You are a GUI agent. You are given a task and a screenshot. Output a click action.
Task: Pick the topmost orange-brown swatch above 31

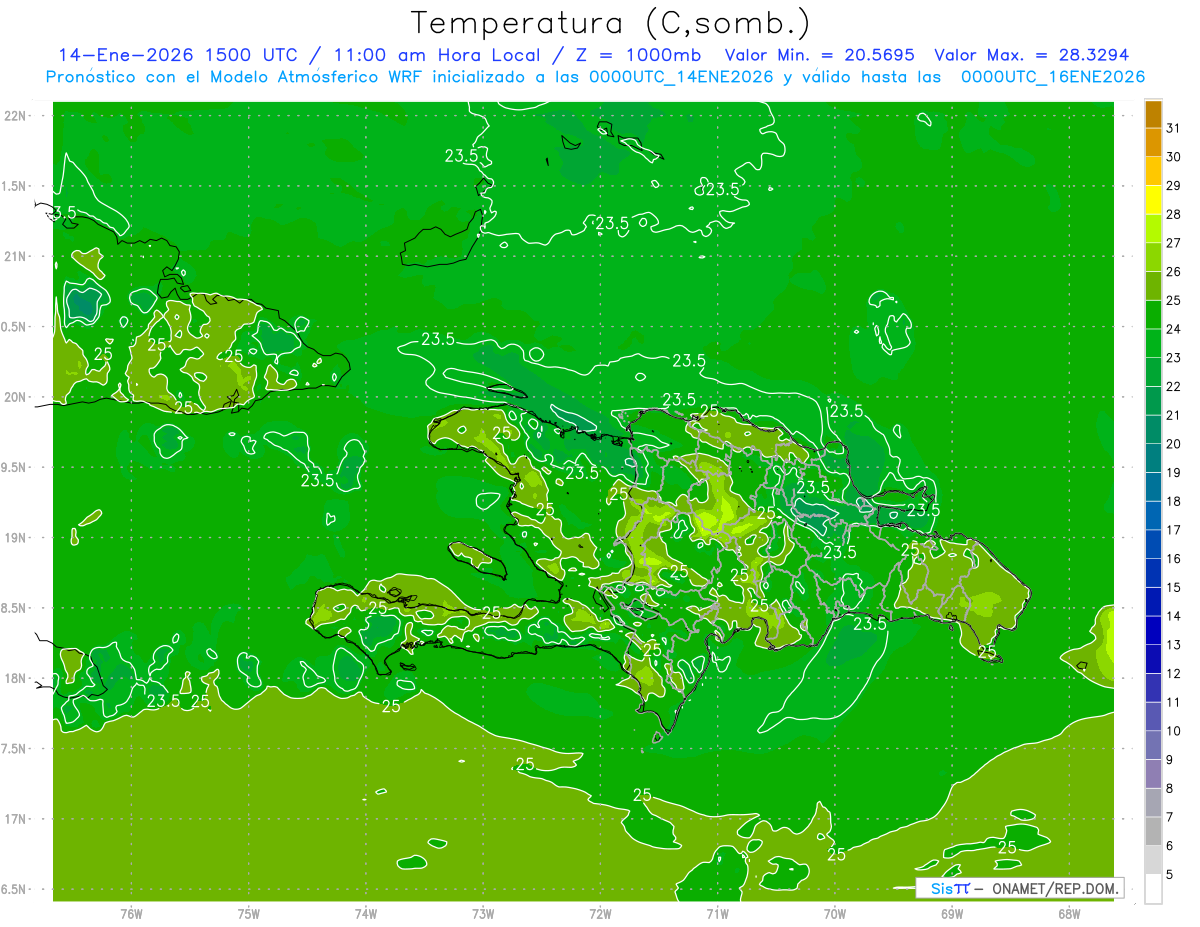click(x=1153, y=114)
